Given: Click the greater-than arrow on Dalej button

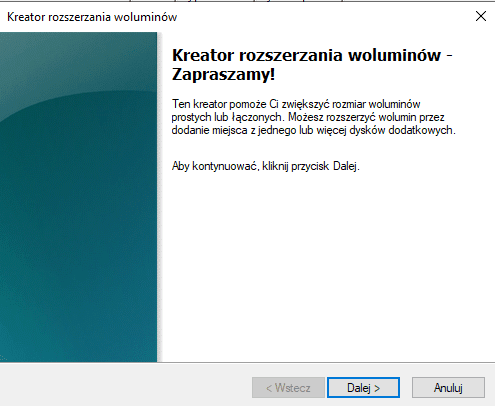Looking at the screenshot, I should click(377, 388).
